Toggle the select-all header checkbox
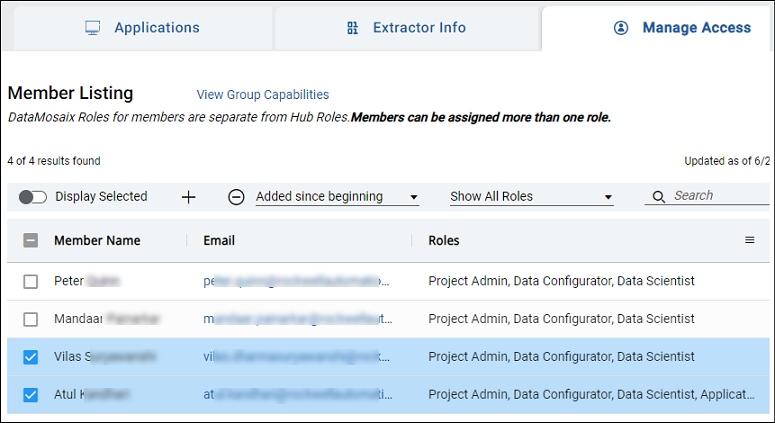 click(31, 241)
